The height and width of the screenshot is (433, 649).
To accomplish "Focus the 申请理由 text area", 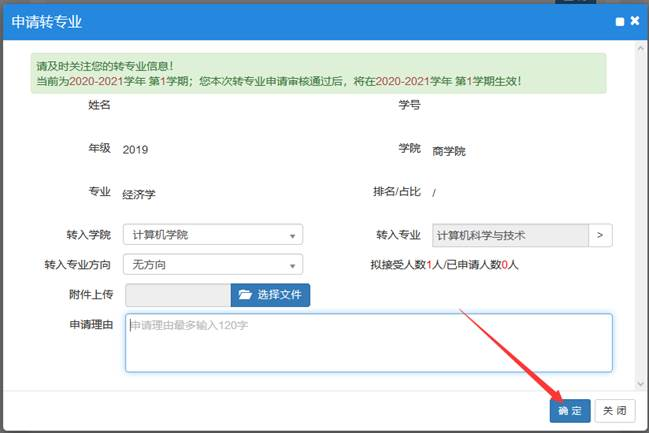I will pyautogui.click(x=368, y=343).
